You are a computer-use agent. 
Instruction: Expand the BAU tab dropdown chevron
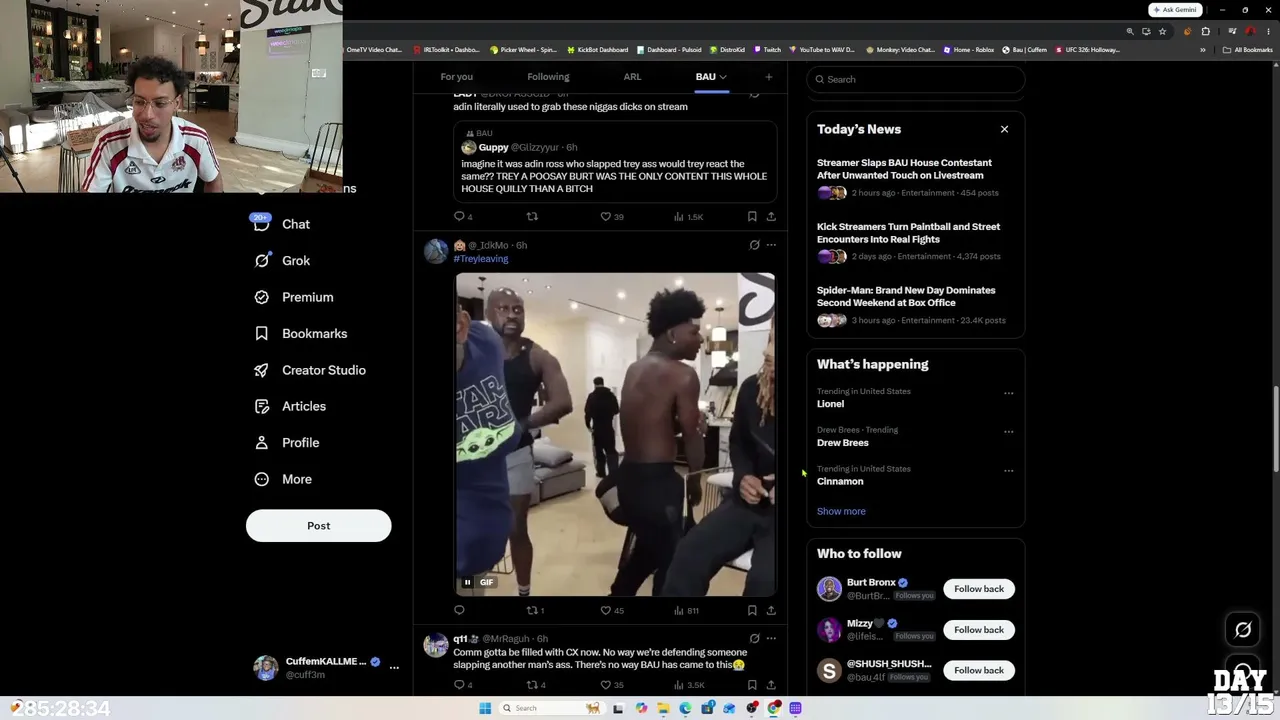[723, 77]
